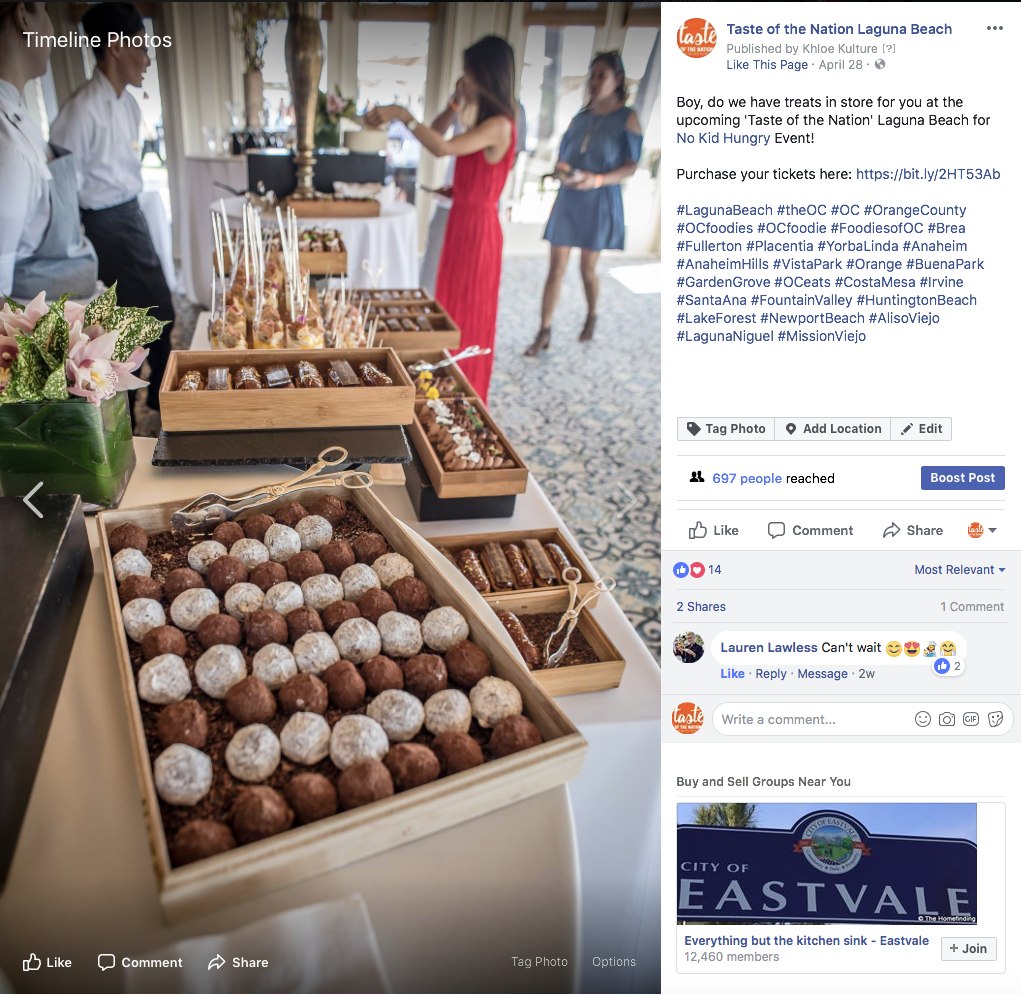The image size is (1021, 994).
Task: Post a sticker in the comment
Action: [x=995, y=719]
